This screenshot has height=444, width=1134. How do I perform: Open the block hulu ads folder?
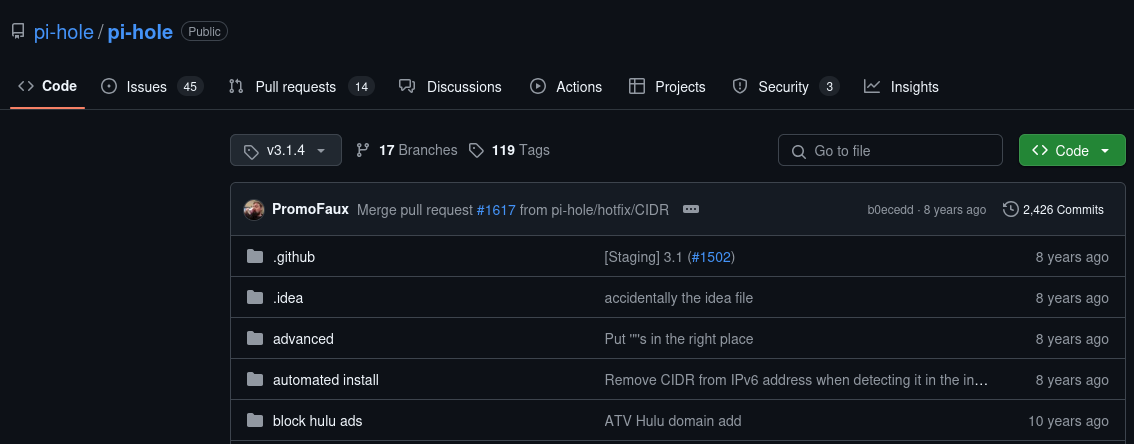(x=317, y=421)
